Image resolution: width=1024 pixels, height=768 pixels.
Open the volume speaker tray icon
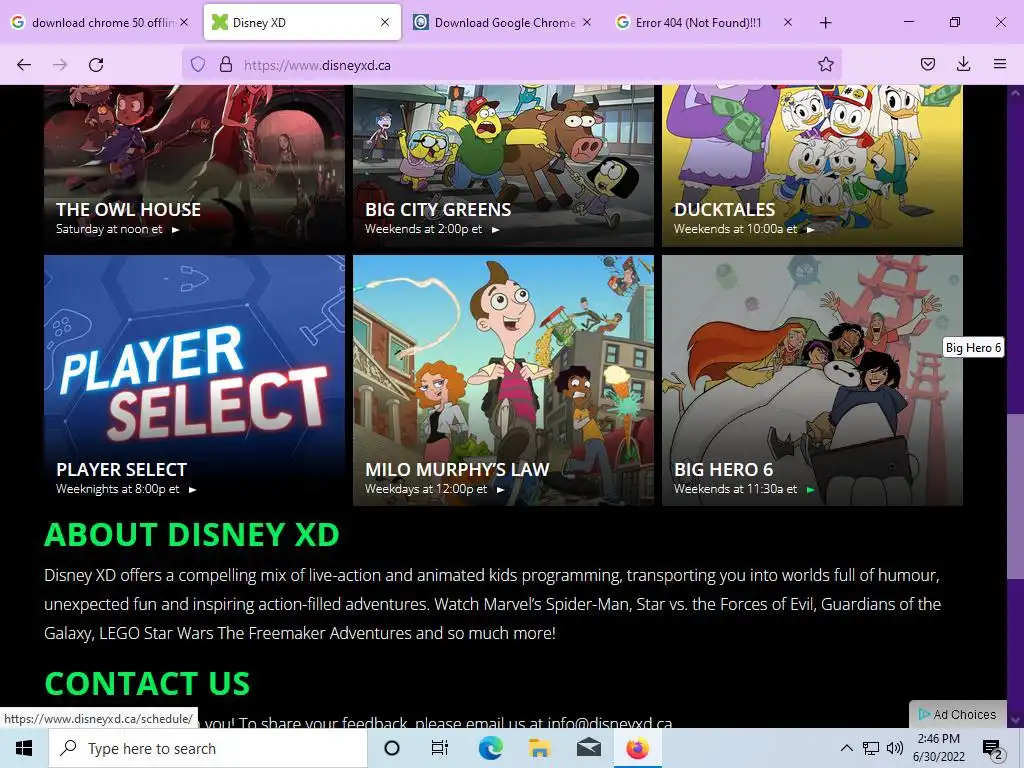pyautogui.click(x=895, y=748)
